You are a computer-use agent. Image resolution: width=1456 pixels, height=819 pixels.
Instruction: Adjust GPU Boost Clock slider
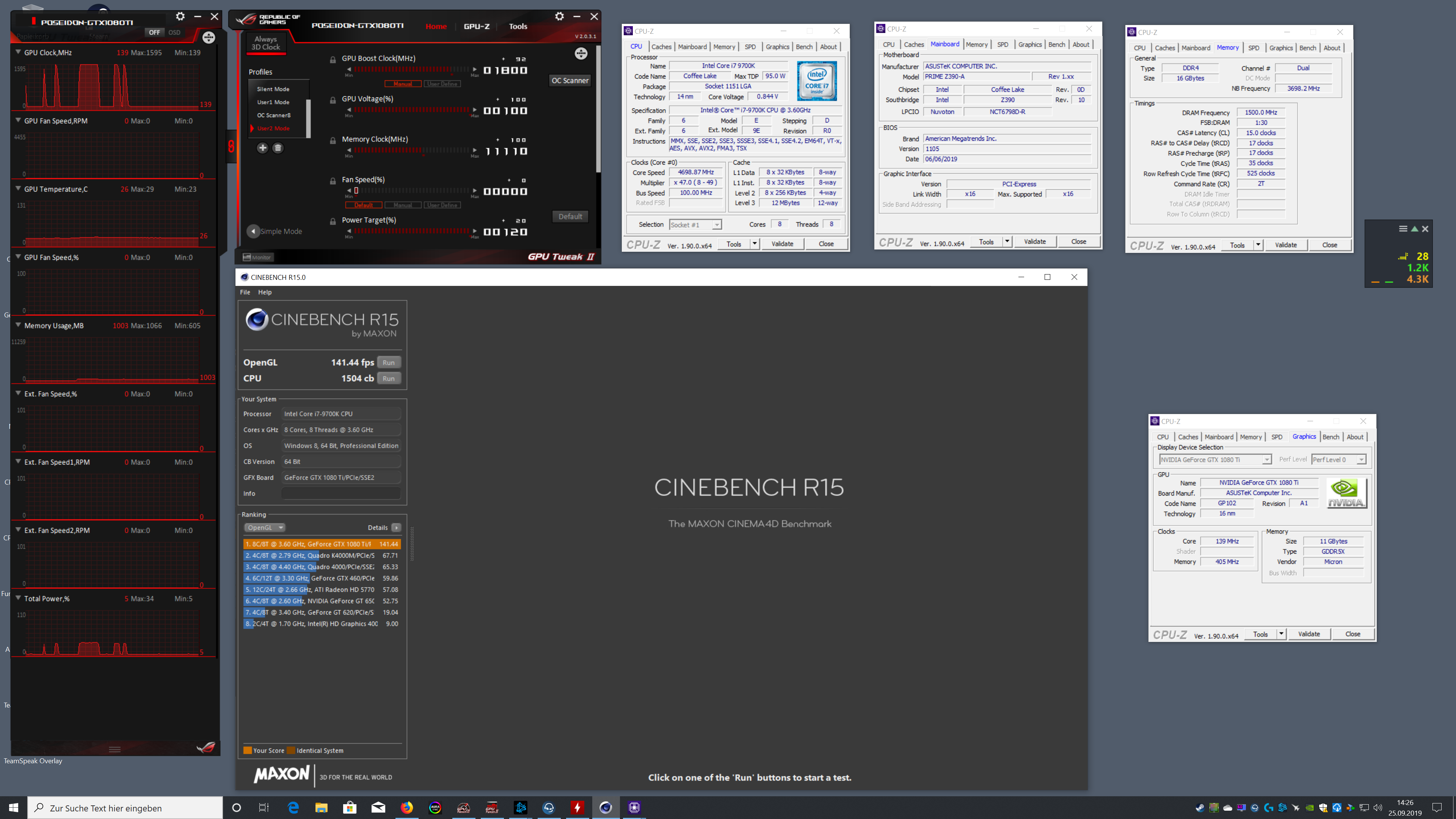click(x=411, y=69)
